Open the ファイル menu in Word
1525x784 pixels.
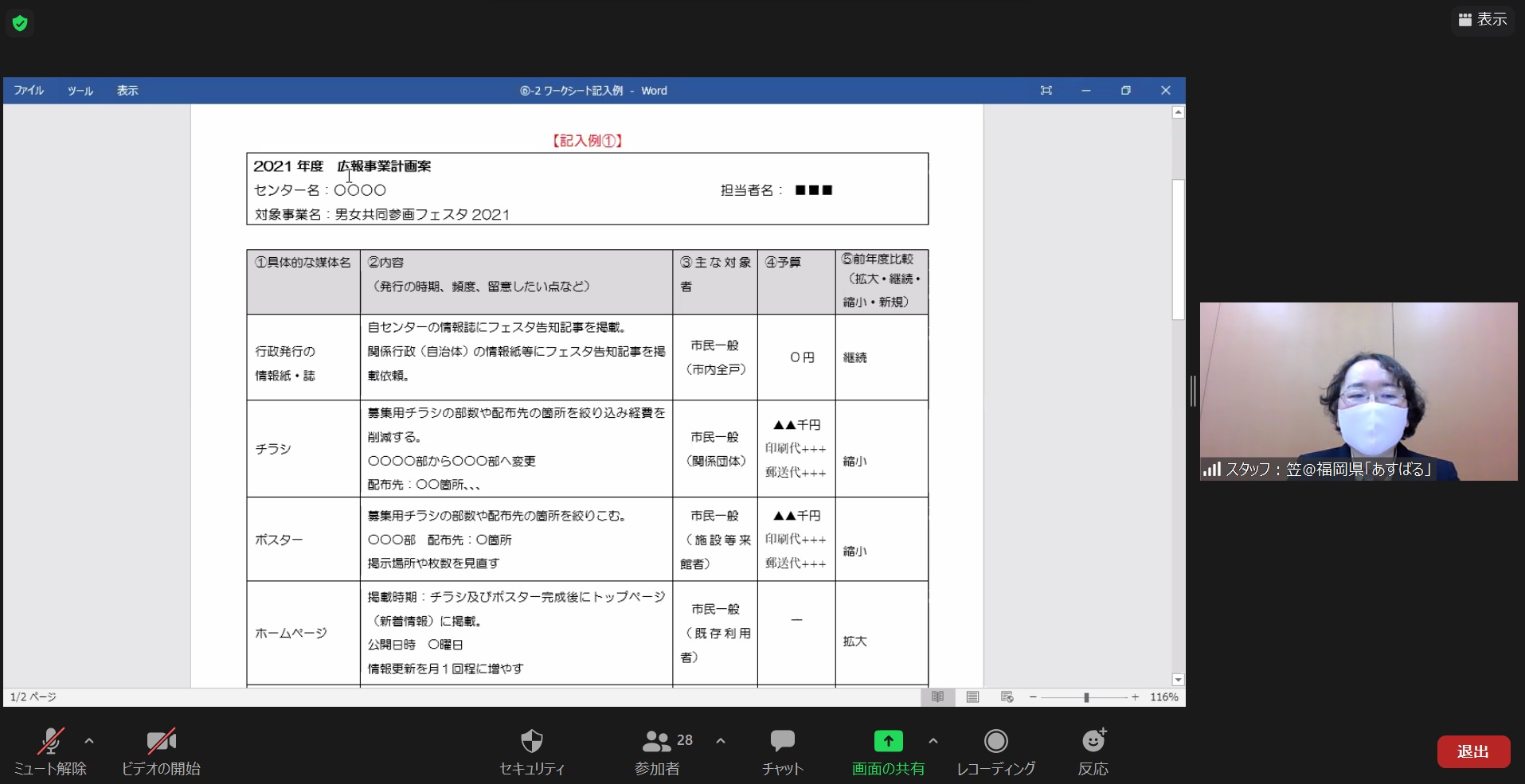point(29,91)
